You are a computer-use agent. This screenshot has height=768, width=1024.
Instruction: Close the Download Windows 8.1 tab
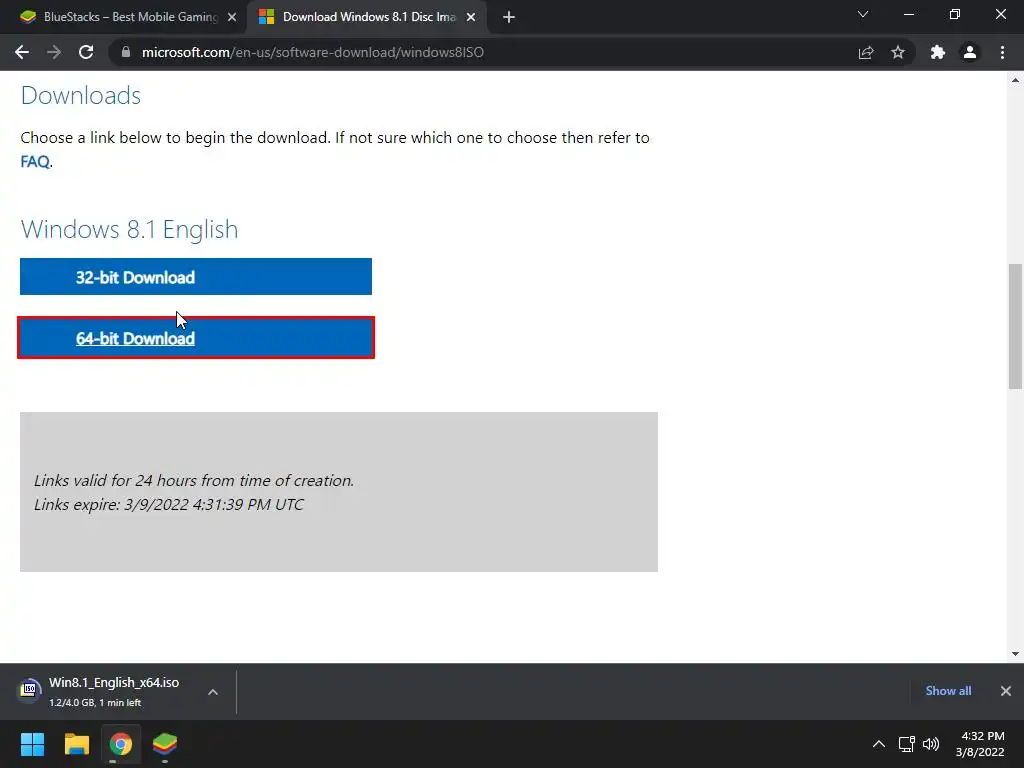click(471, 17)
